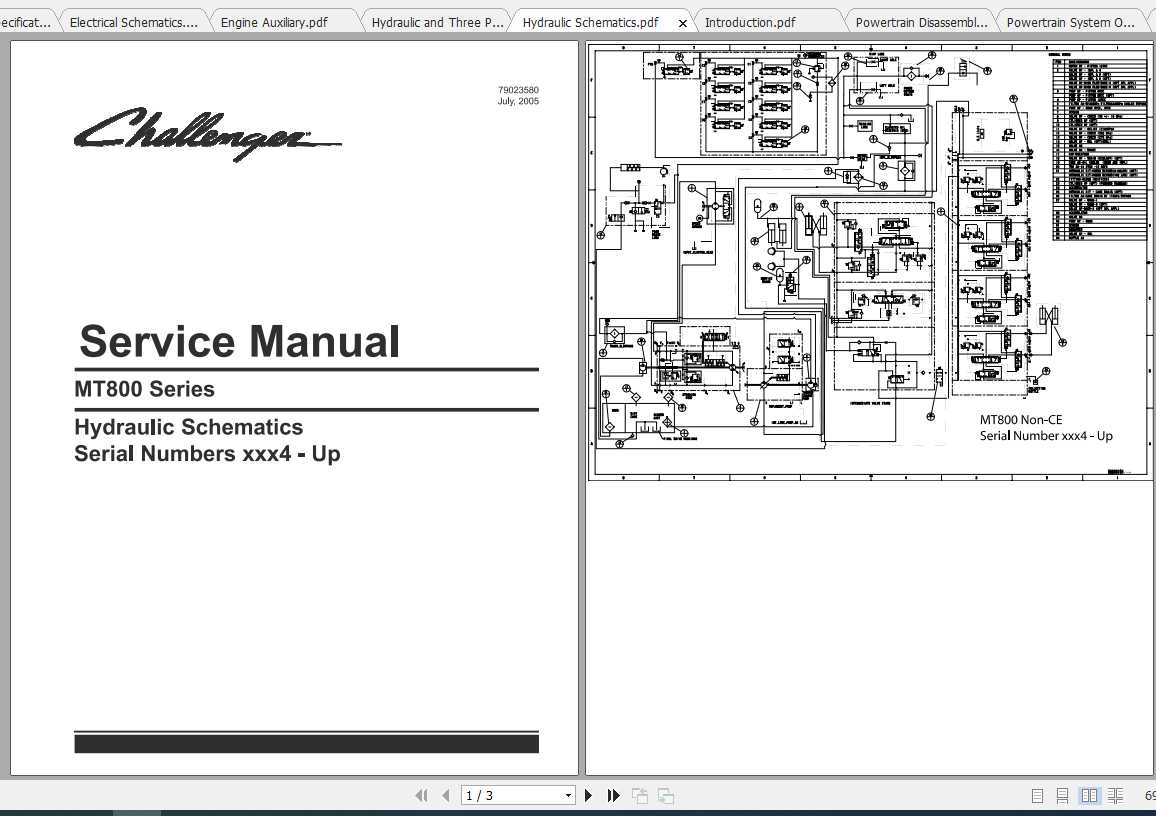Click the document number 79023580

(x=518, y=90)
